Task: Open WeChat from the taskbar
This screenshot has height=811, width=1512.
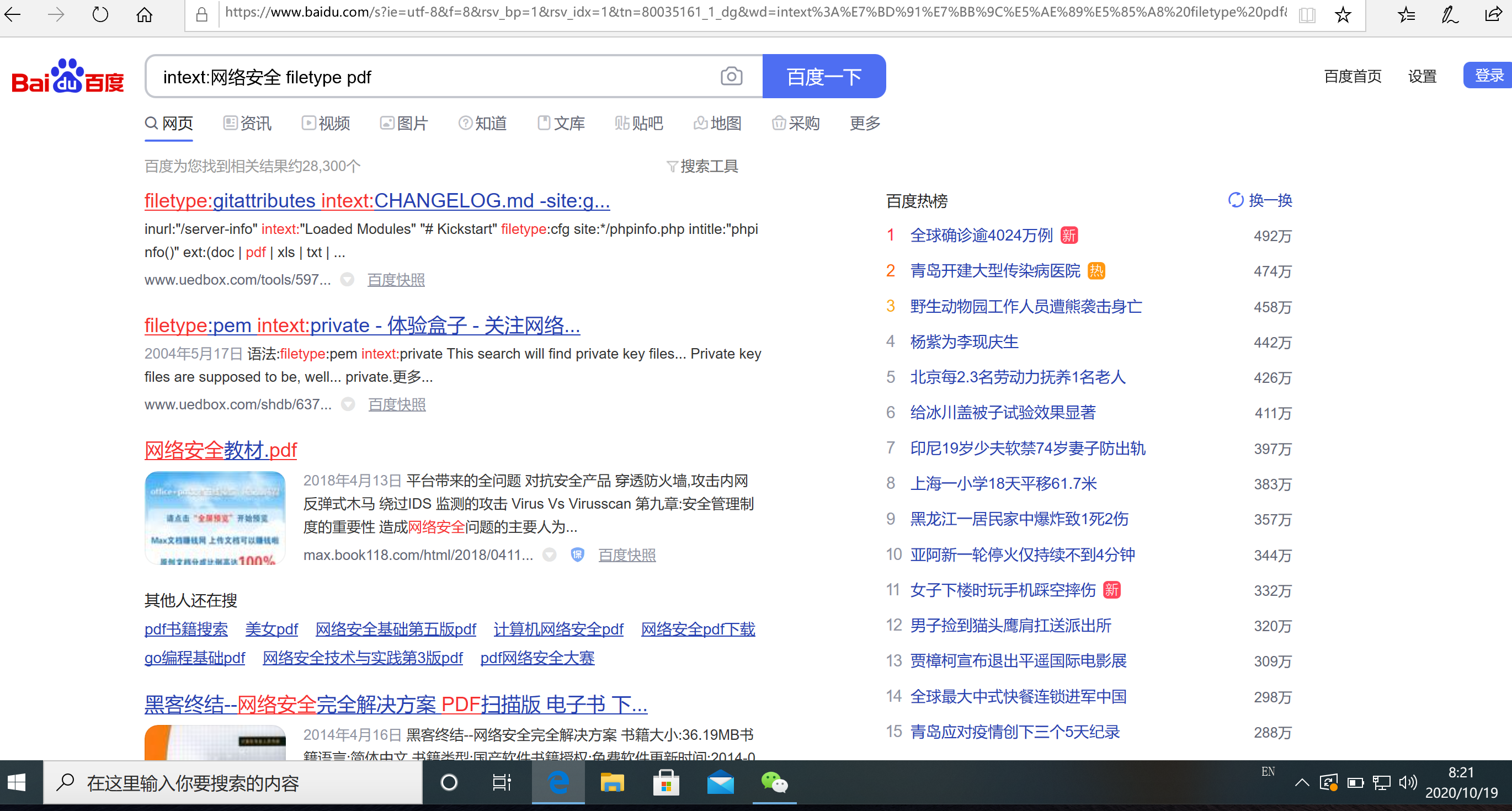Action: tap(774, 782)
